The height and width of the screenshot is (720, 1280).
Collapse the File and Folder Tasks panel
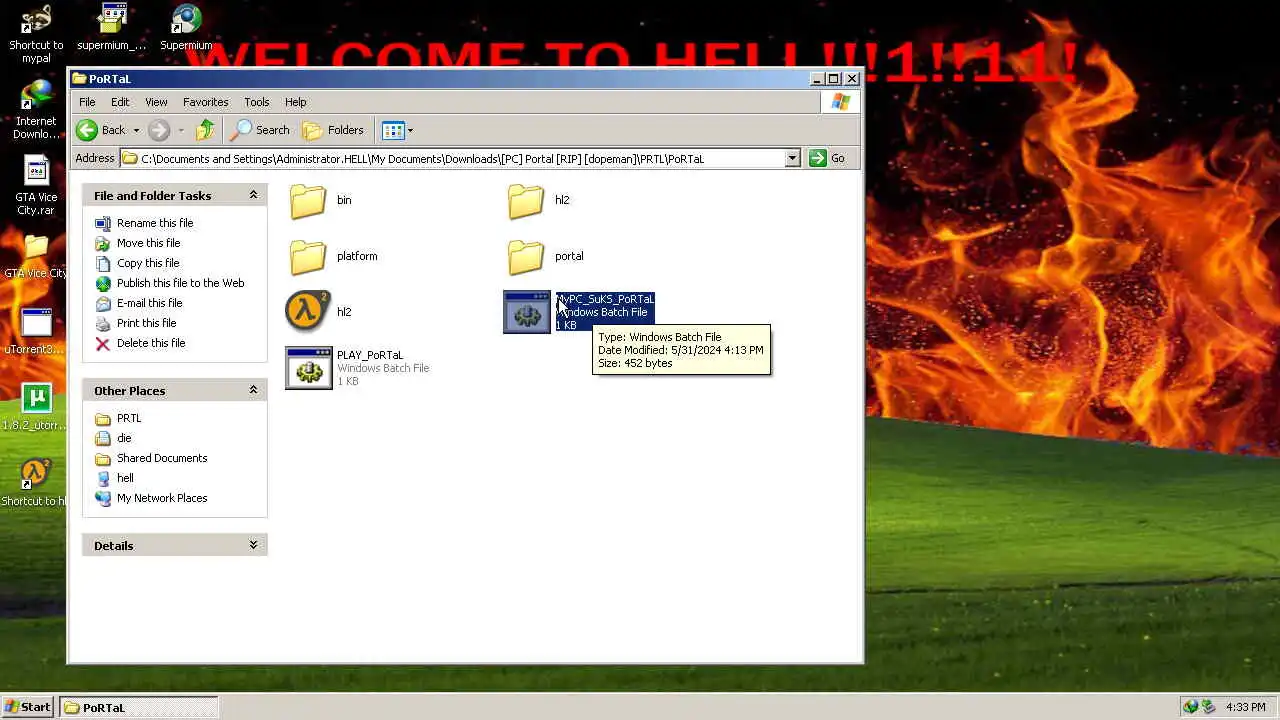253,195
